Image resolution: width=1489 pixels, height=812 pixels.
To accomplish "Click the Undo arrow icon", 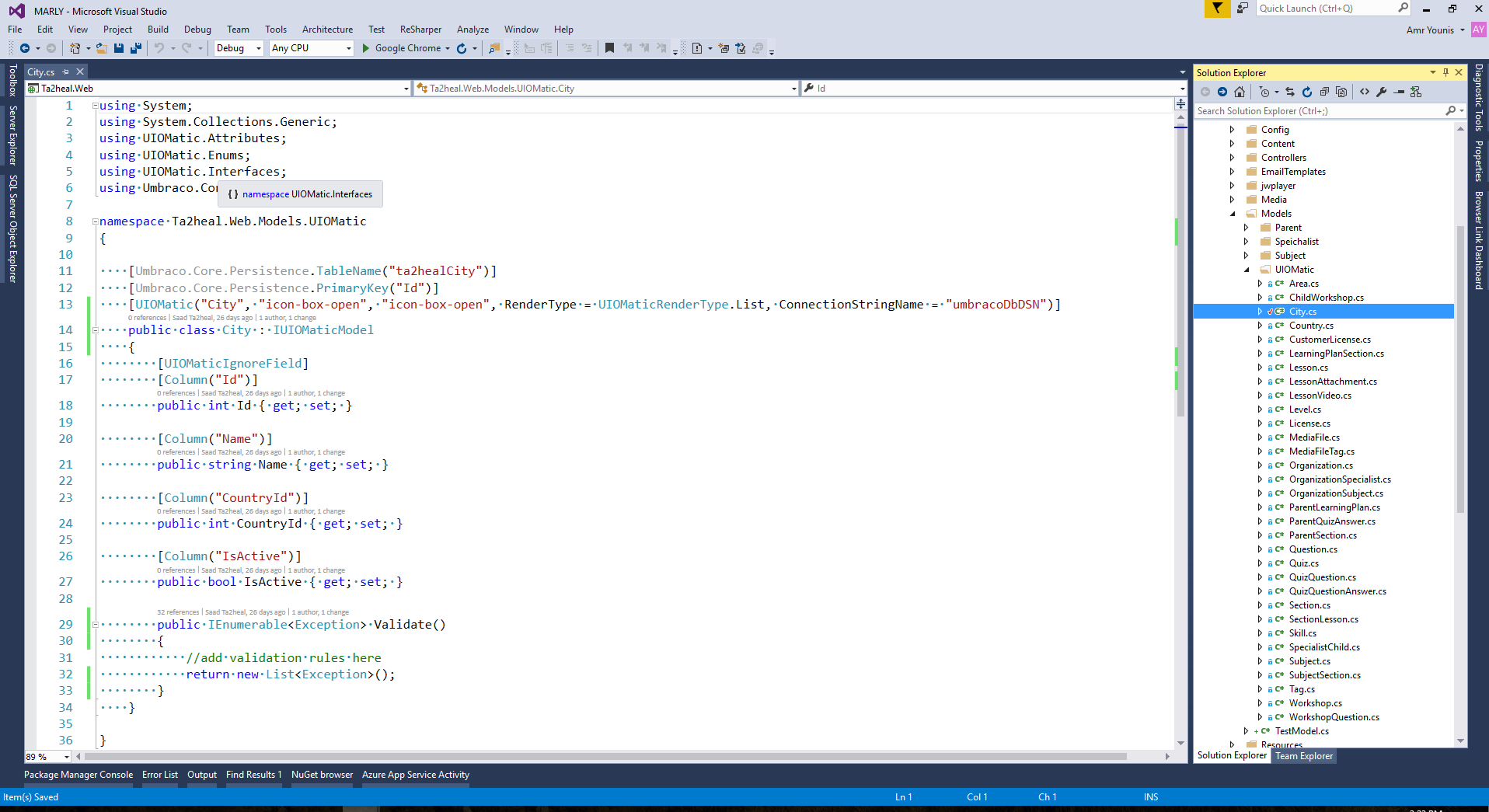I will pos(159,48).
